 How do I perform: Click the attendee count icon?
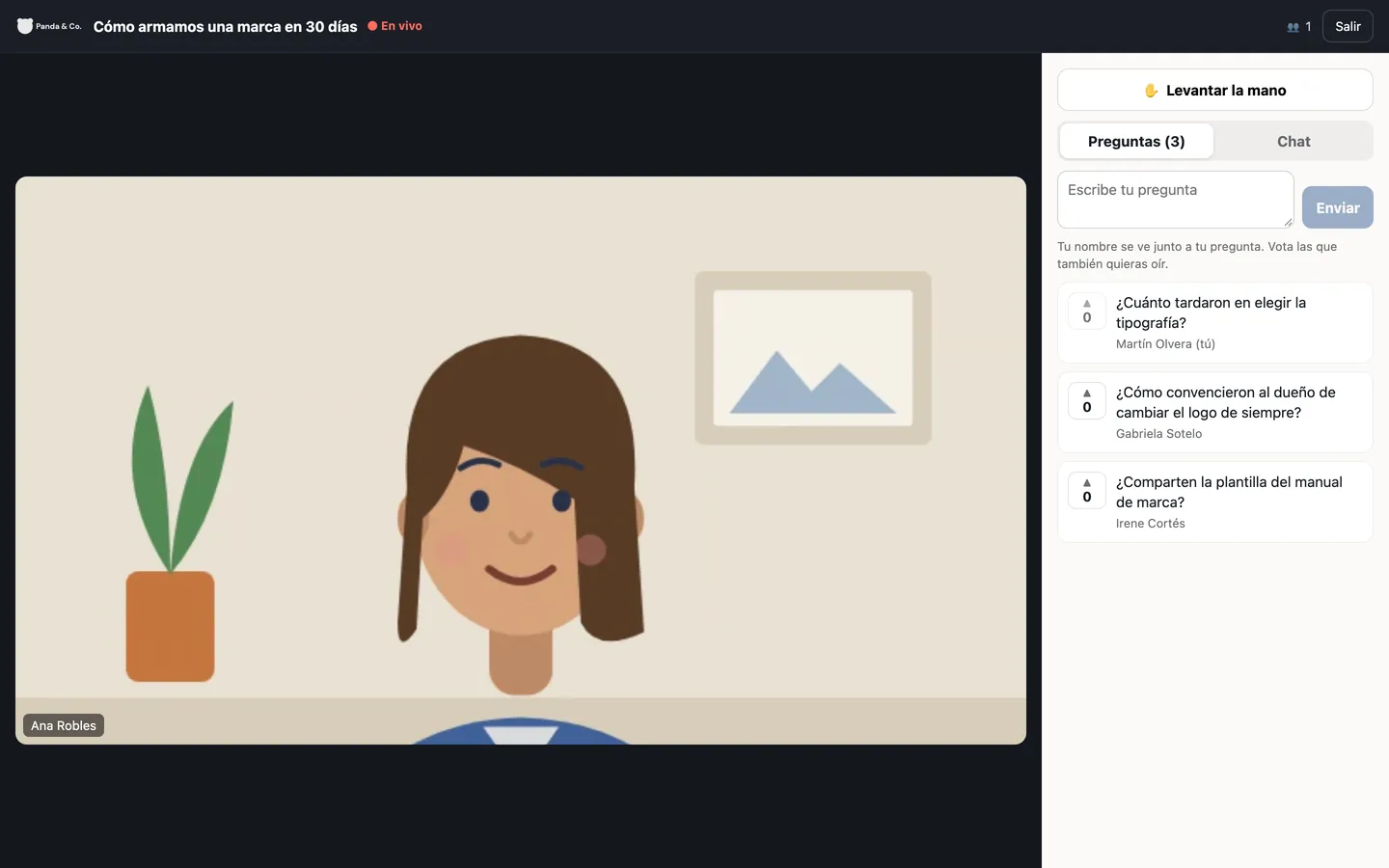coord(1293,27)
